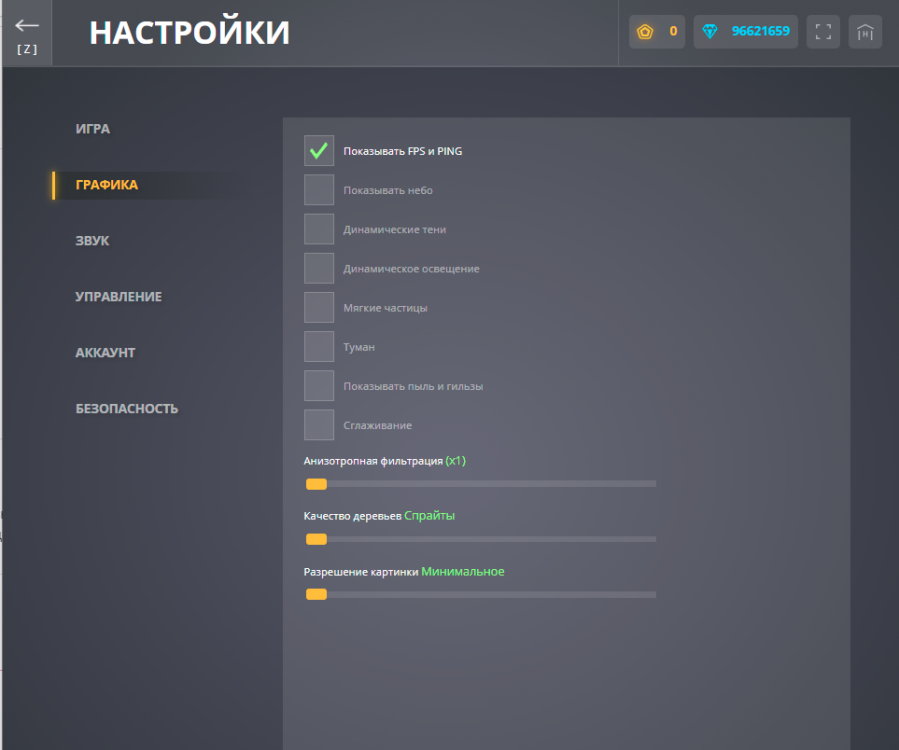
Task: Uncheck Показывать FPS и PING checkbox
Action: pos(319,151)
